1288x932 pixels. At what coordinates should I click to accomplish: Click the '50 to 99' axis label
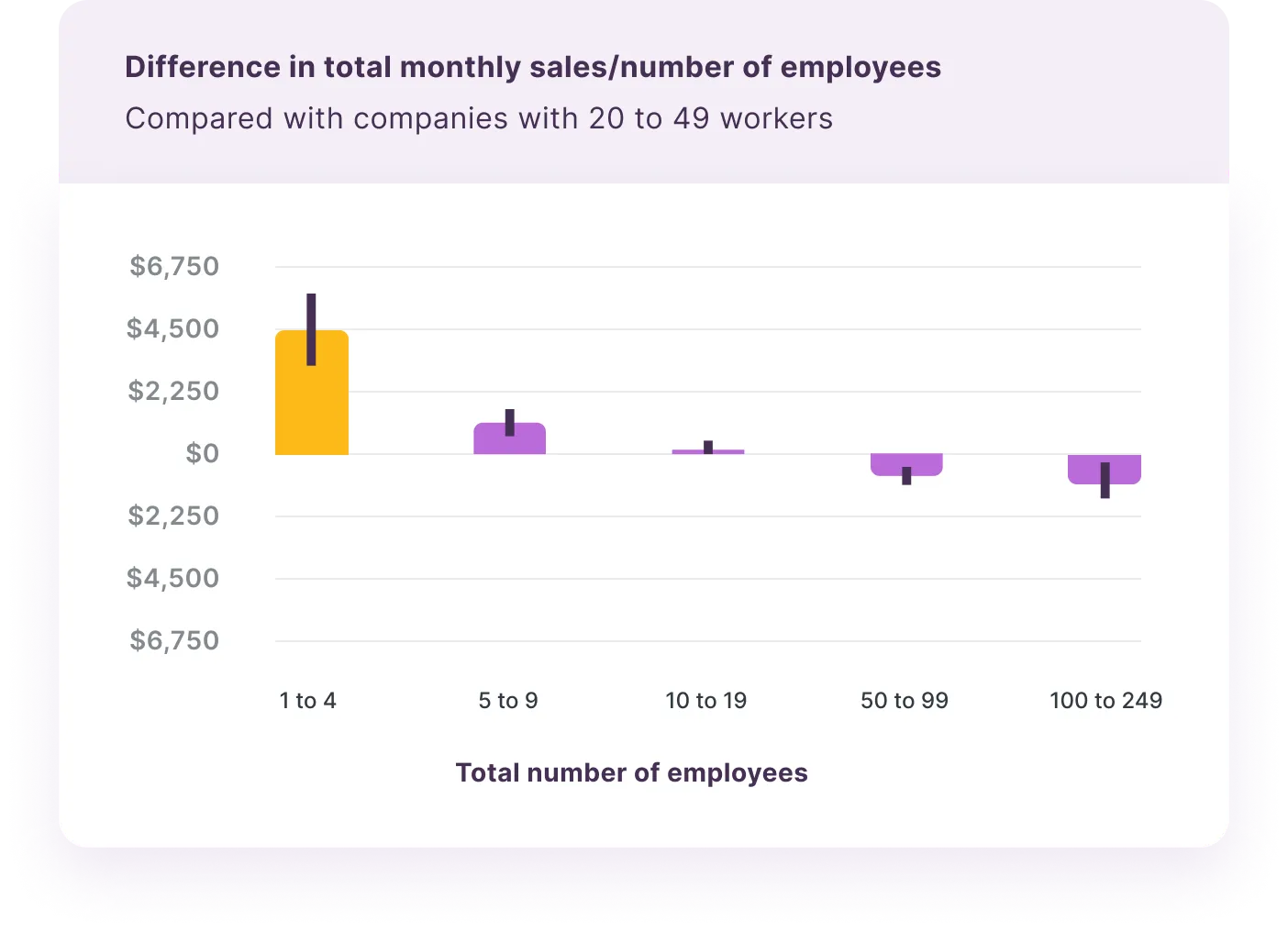click(x=905, y=701)
